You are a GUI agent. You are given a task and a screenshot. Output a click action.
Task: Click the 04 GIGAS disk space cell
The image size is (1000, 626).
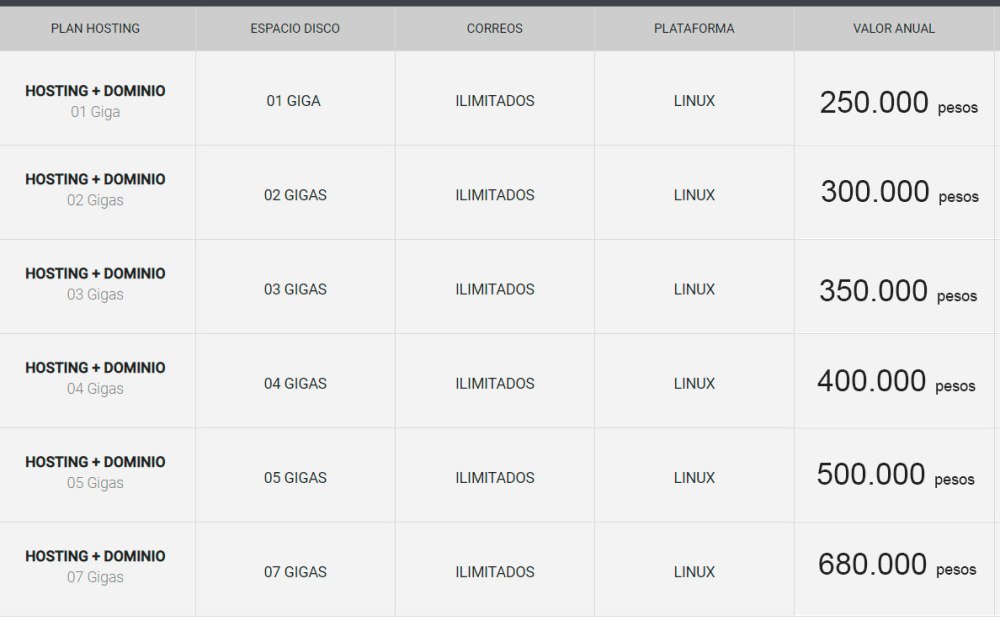pos(295,384)
